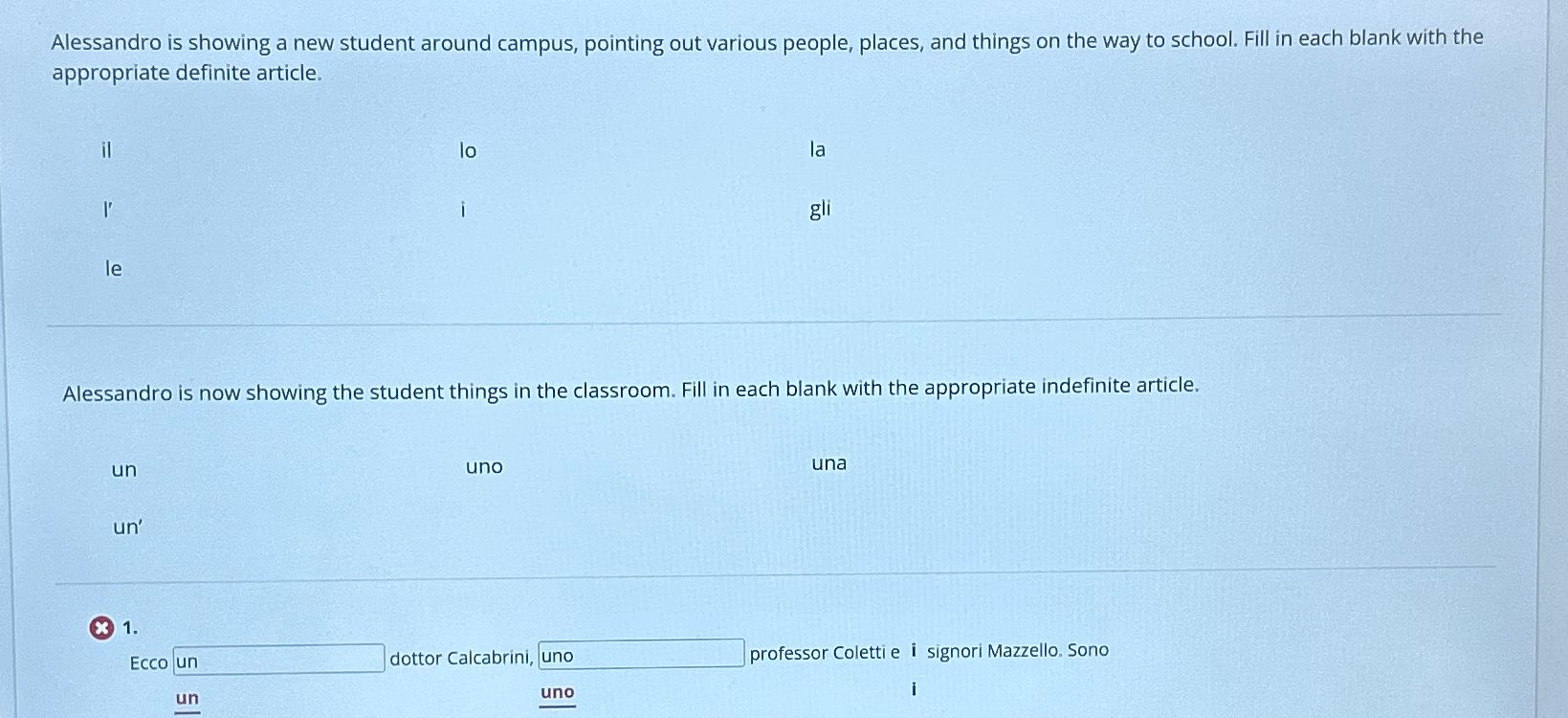The height and width of the screenshot is (718, 1568).
Task: Select the article "la"
Action: pyautogui.click(x=818, y=150)
